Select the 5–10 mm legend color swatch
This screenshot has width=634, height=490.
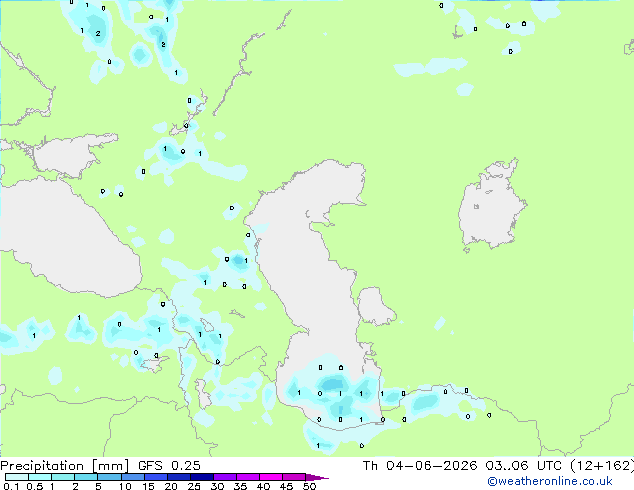(x=110, y=477)
